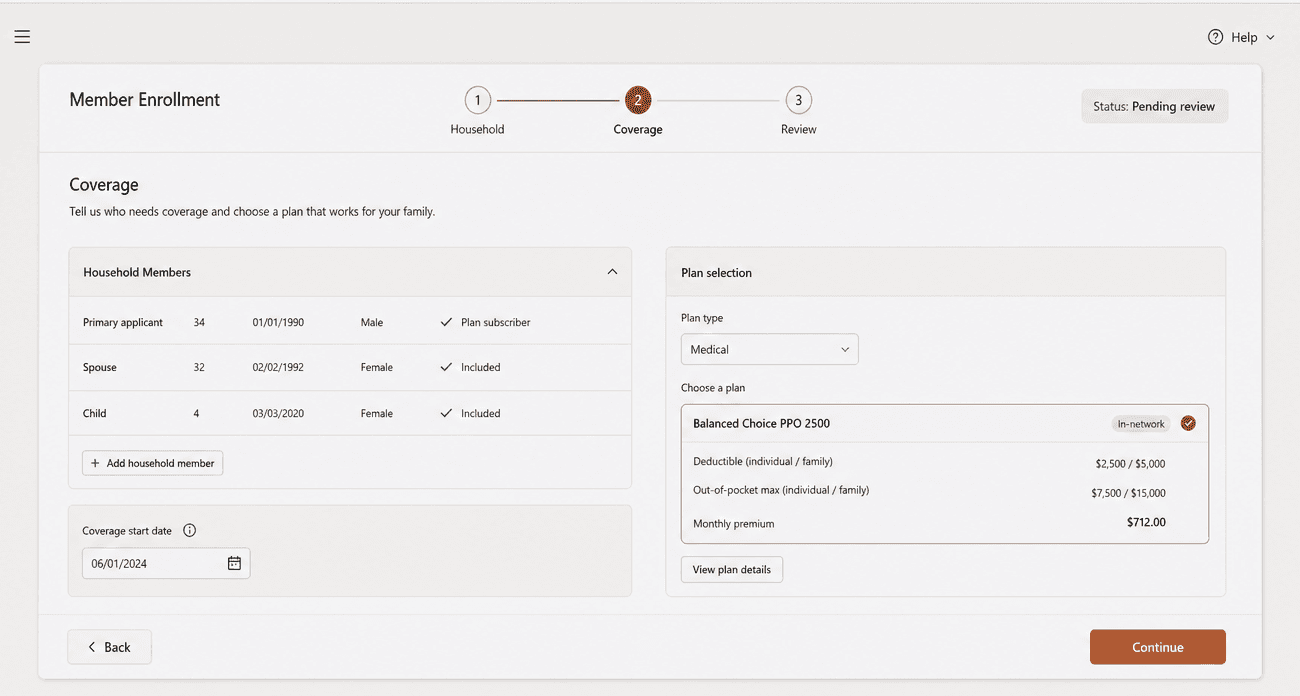Collapse the Household Members panel
Viewport: 1300px width, 696px height.
(x=612, y=272)
